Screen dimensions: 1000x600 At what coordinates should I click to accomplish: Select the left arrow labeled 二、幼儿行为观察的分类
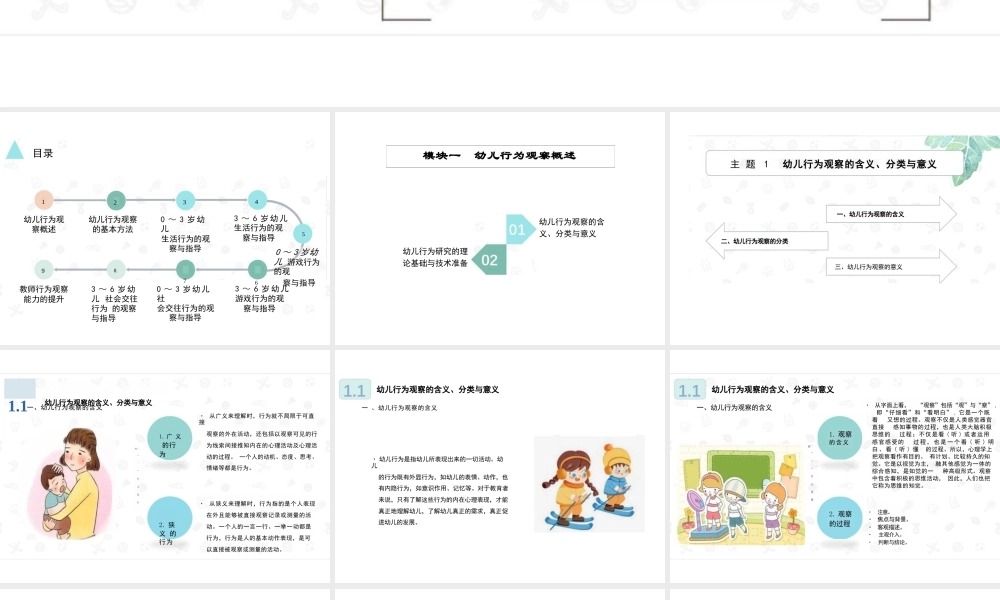click(x=767, y=241)
